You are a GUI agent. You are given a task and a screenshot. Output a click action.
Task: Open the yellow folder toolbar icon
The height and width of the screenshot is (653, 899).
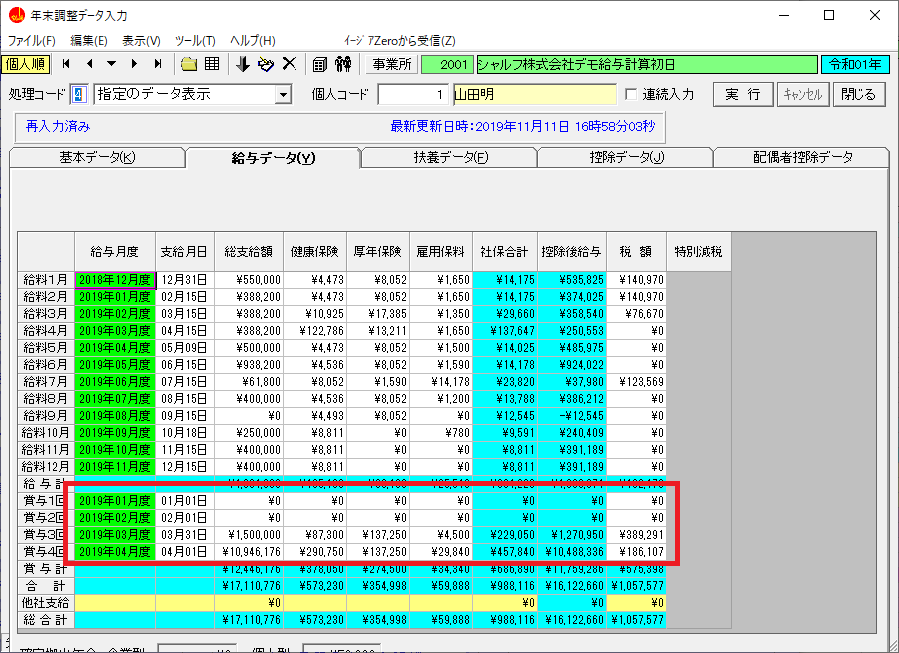(x=189, y=64)
